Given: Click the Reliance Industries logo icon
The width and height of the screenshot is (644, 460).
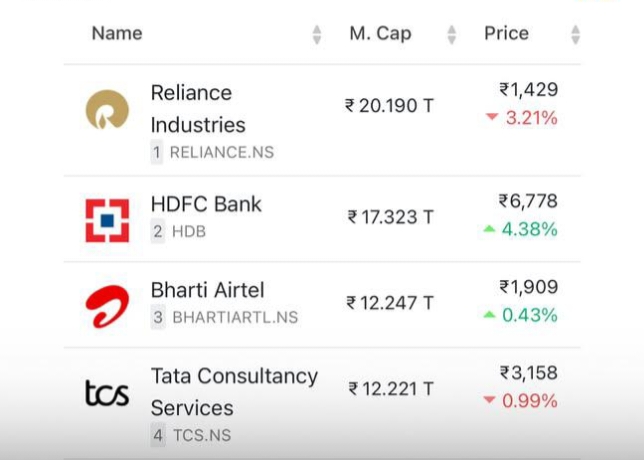Looking at the screenshot, I should pos(107,110).
